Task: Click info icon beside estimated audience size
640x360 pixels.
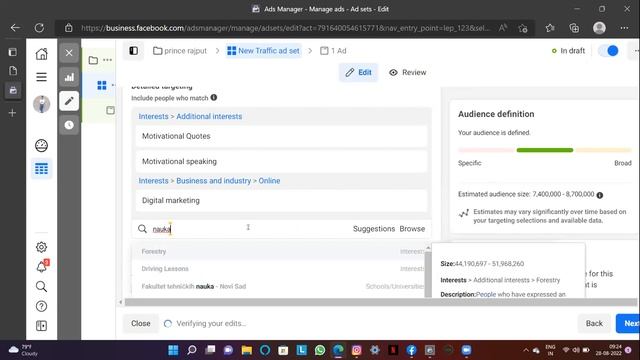Action: click(x=600, y=195)
